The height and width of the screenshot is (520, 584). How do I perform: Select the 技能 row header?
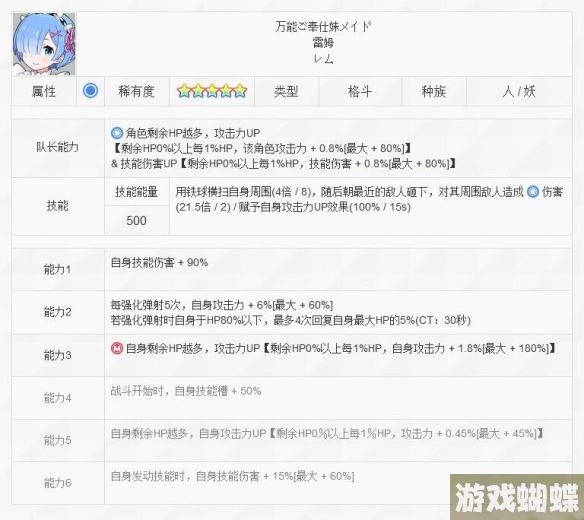(58, 206)
